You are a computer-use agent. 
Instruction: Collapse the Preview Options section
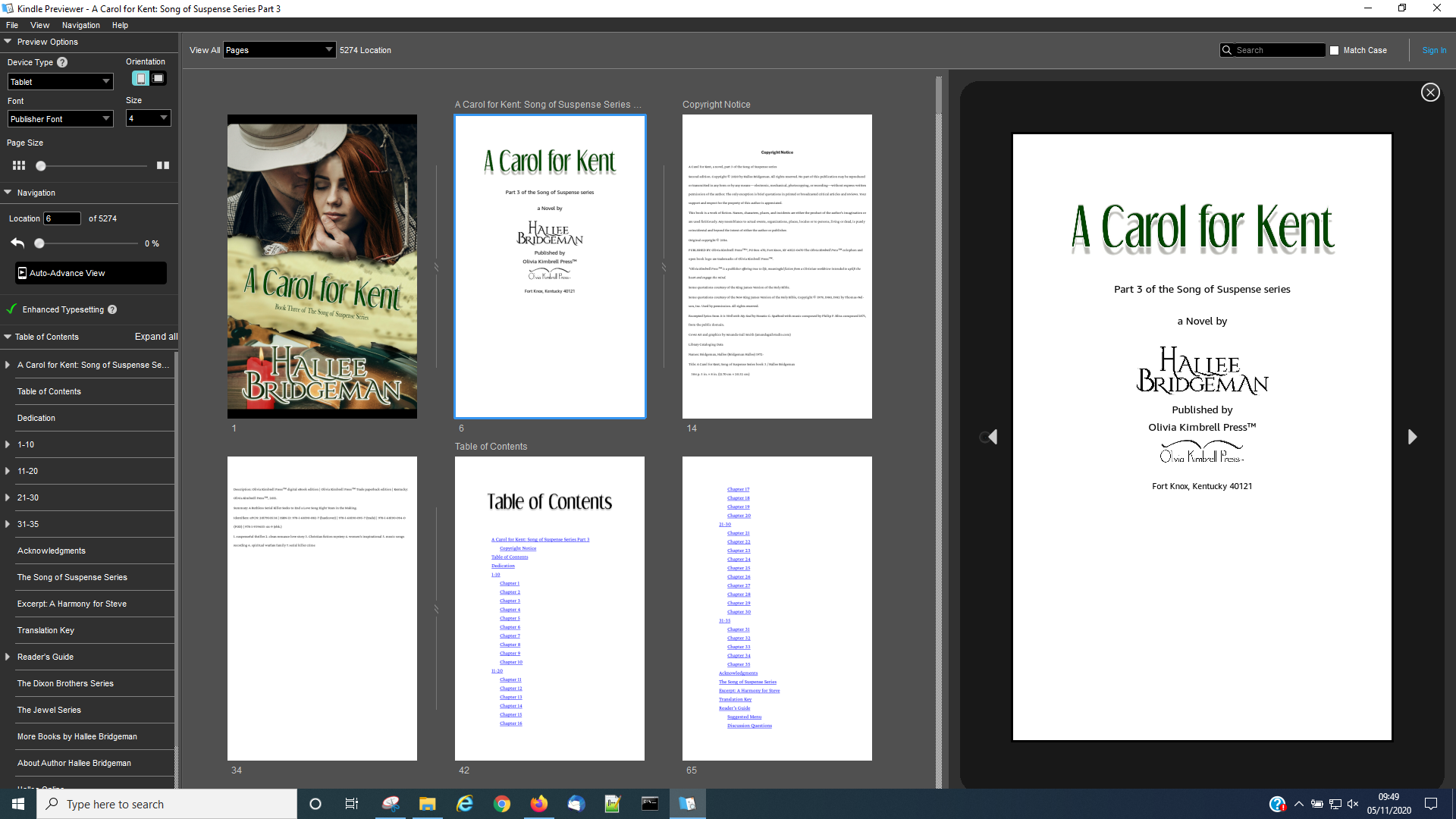(x=8, y=42)
